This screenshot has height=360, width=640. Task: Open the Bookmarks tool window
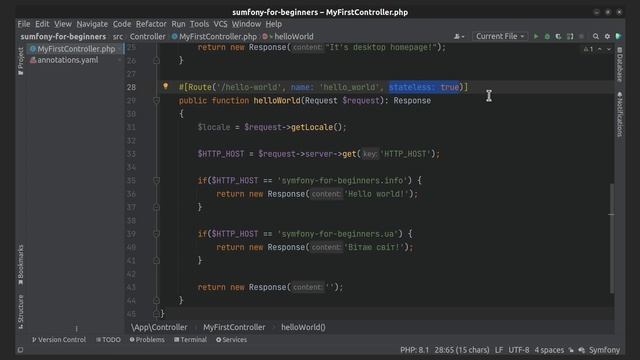(21, 264)
